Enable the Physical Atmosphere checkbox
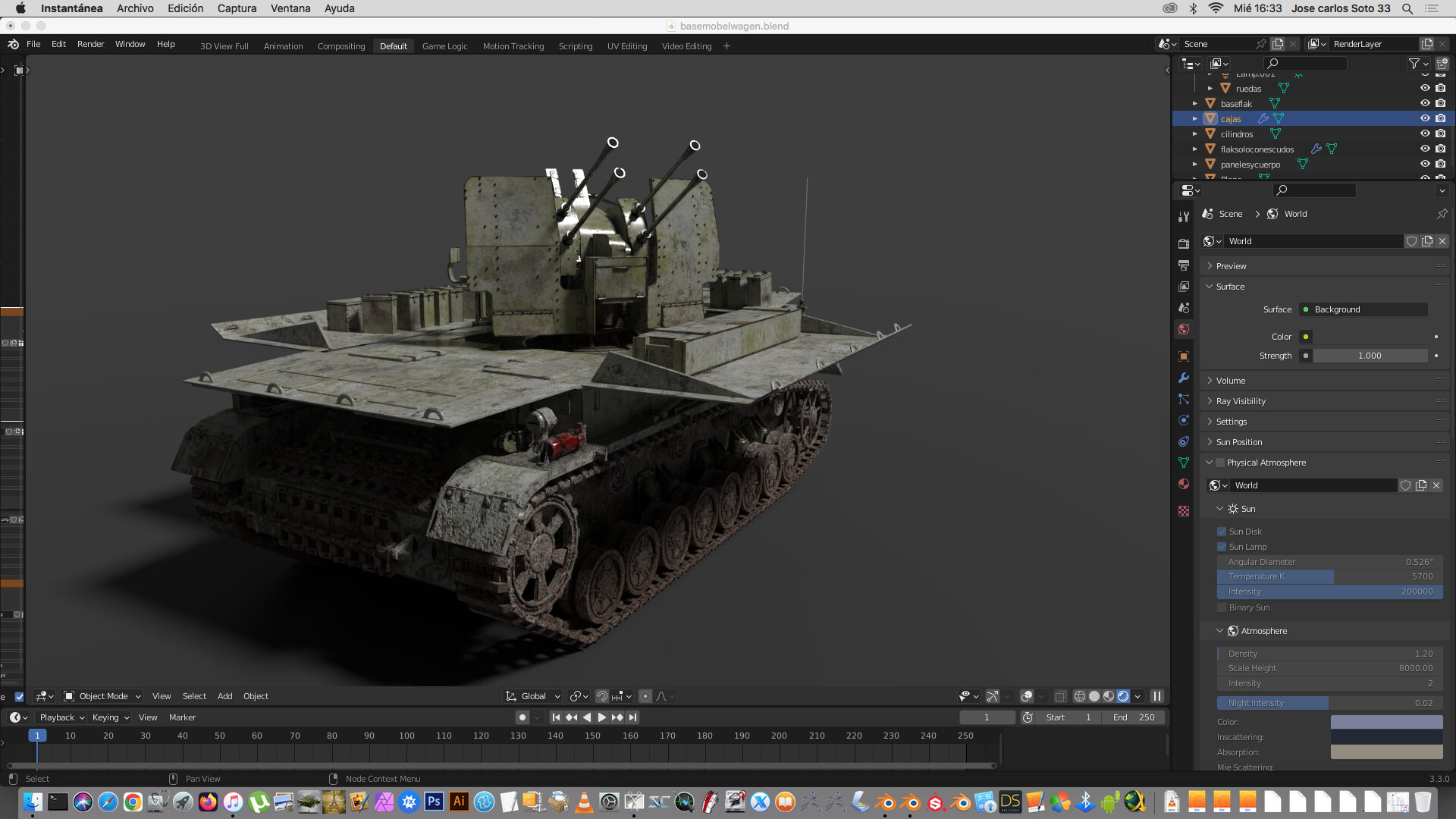Image resolution: width=1456 pixels, height=819 pixels. (x=1220, y=463)
